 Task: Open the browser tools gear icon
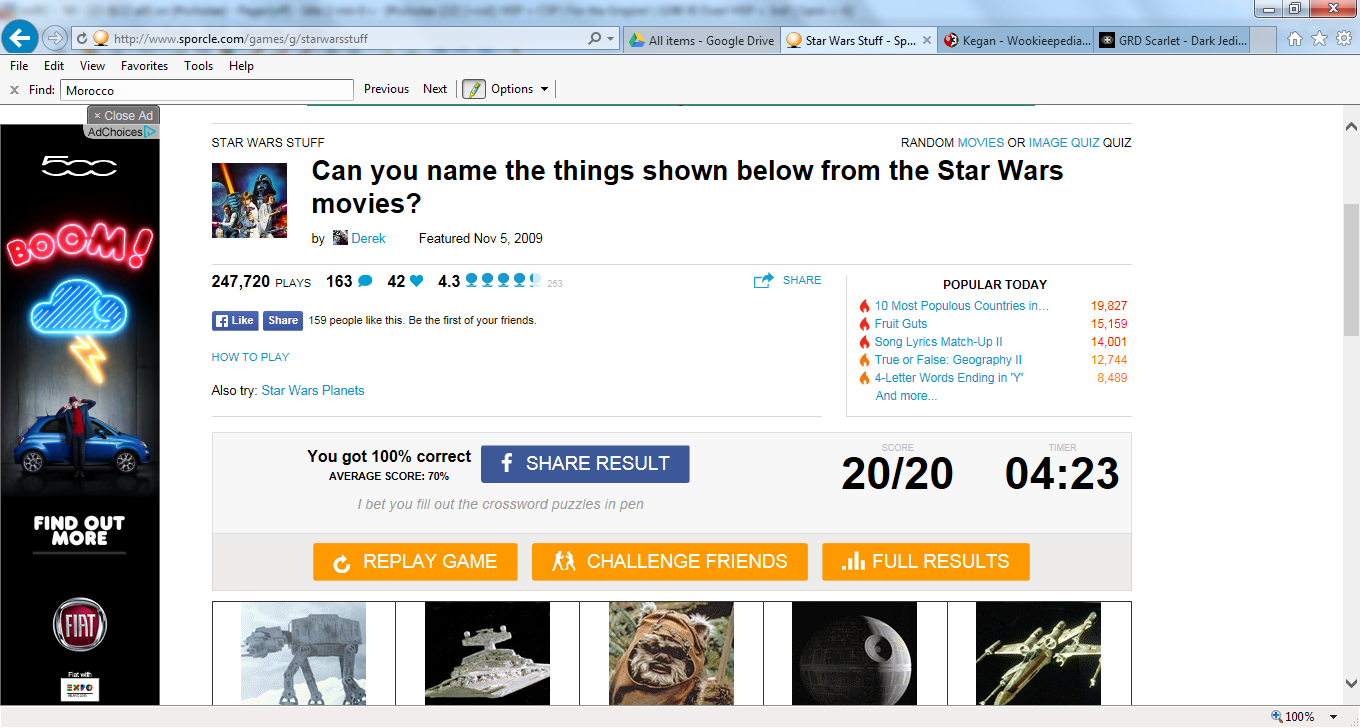click(1343, 39)
